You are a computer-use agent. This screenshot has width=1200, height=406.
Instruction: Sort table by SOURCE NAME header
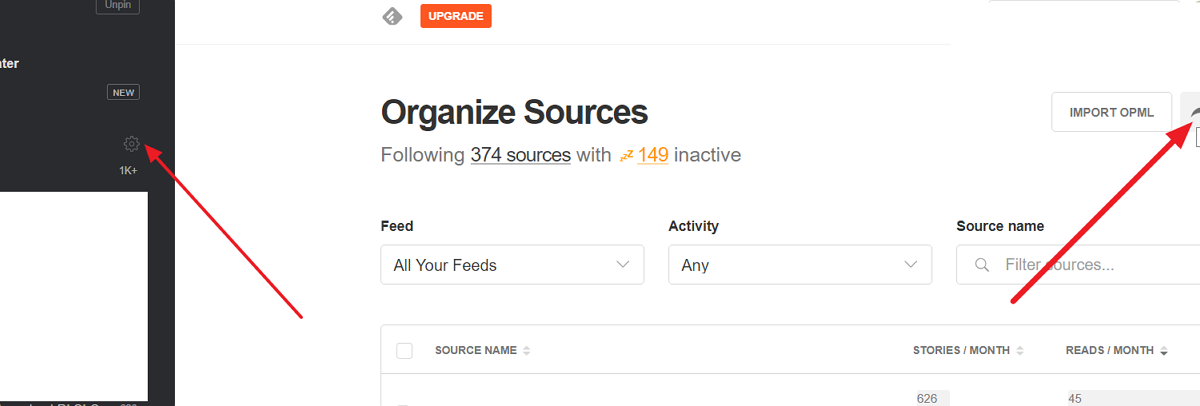coord(476,351)
